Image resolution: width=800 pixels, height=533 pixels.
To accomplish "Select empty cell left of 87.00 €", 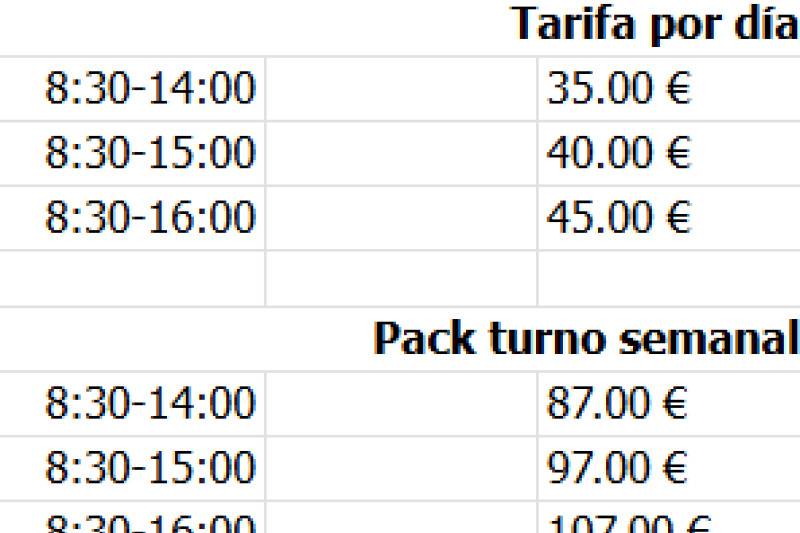I will pyautogui.click(x=400, y=403).
